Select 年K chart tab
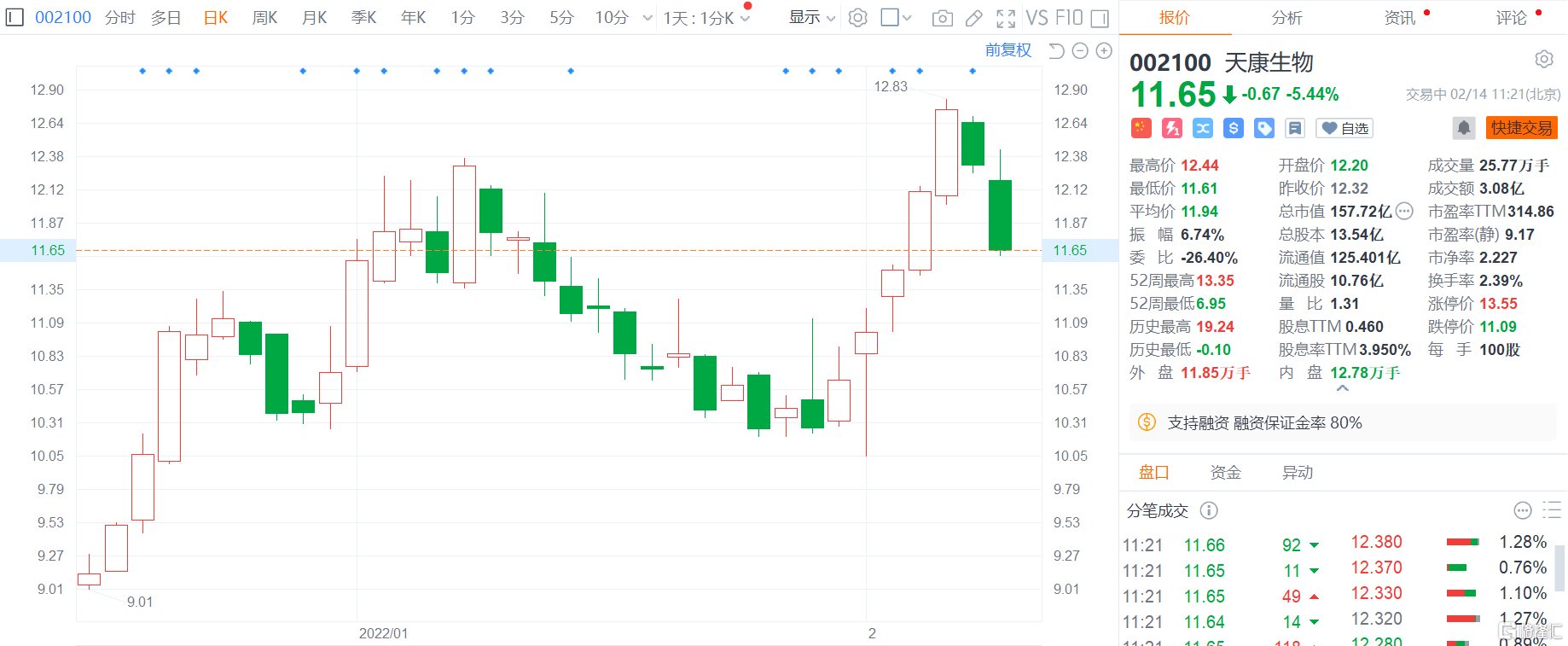The image size is (1568, 646). click(414, 17)
